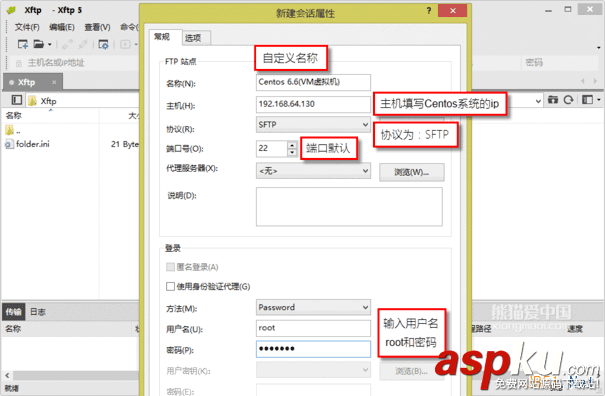
Task: Click the 名称(N) field with Centos 6.6
Action: (x=313, y=82)
